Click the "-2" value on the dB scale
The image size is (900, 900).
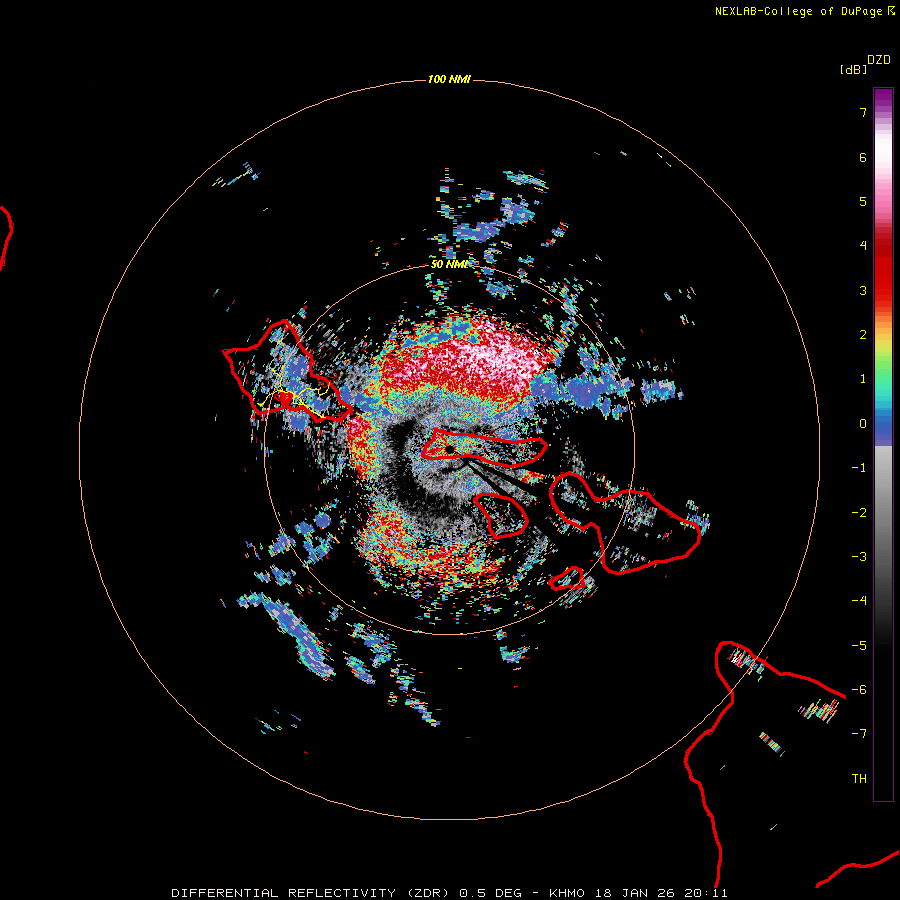click(x=859, y=513)
